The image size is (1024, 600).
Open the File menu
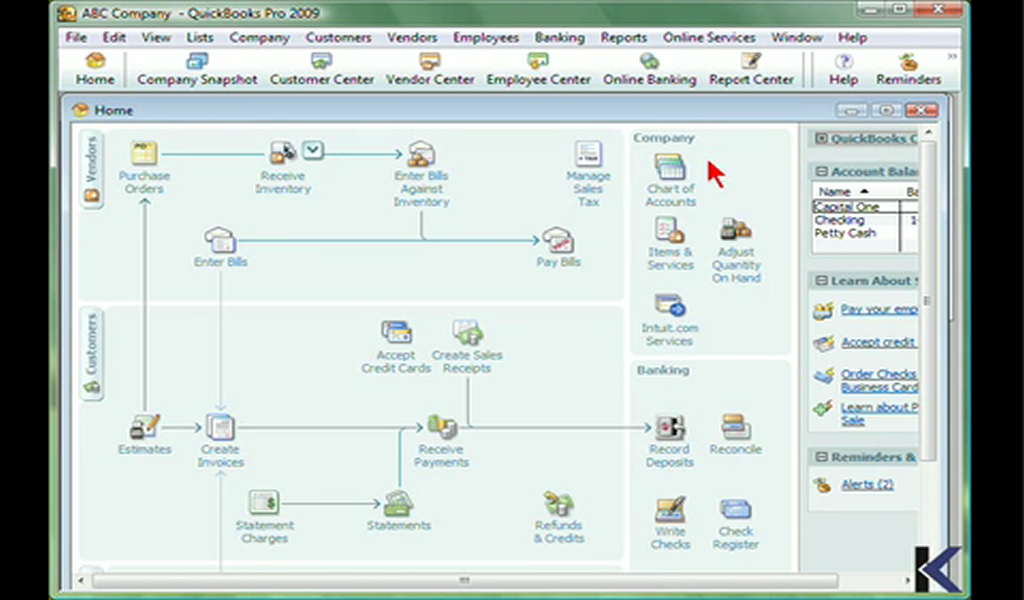(x=76, y=37)
